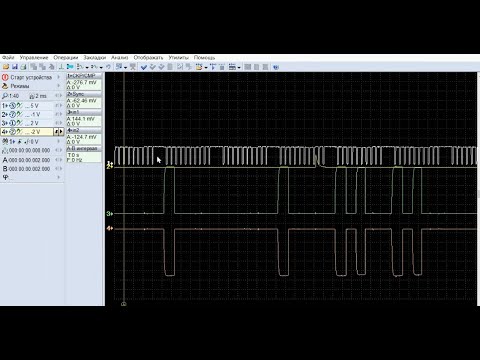480x360 pixels.
Task: Open the Файл menu
Action: pyautogui.click(x=8, y=58)
